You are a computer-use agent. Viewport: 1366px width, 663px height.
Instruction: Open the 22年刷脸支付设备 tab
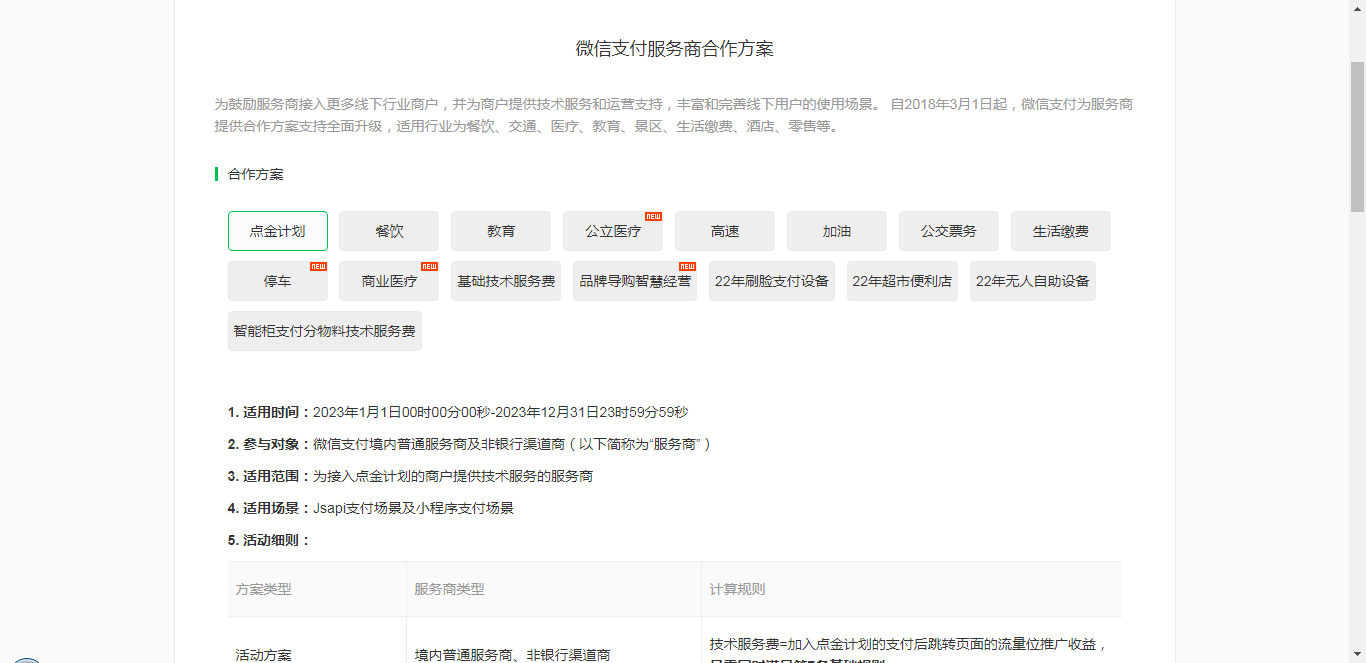click(x=772, y=281)
